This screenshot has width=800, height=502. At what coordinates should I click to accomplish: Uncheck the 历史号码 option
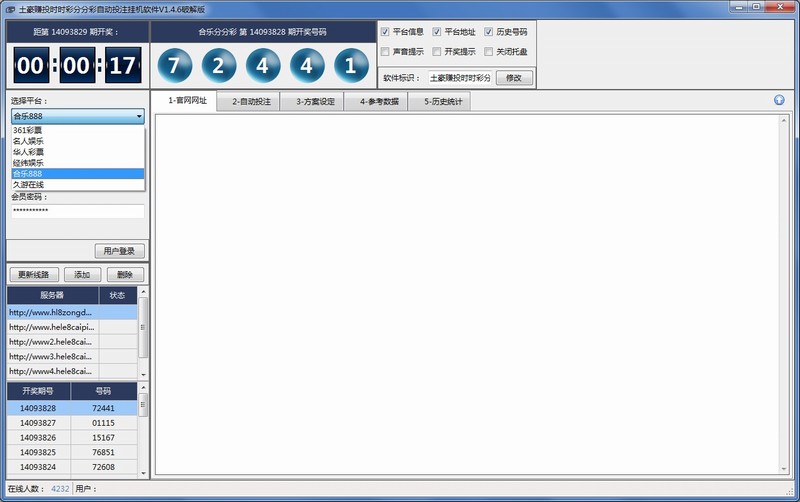488,32
